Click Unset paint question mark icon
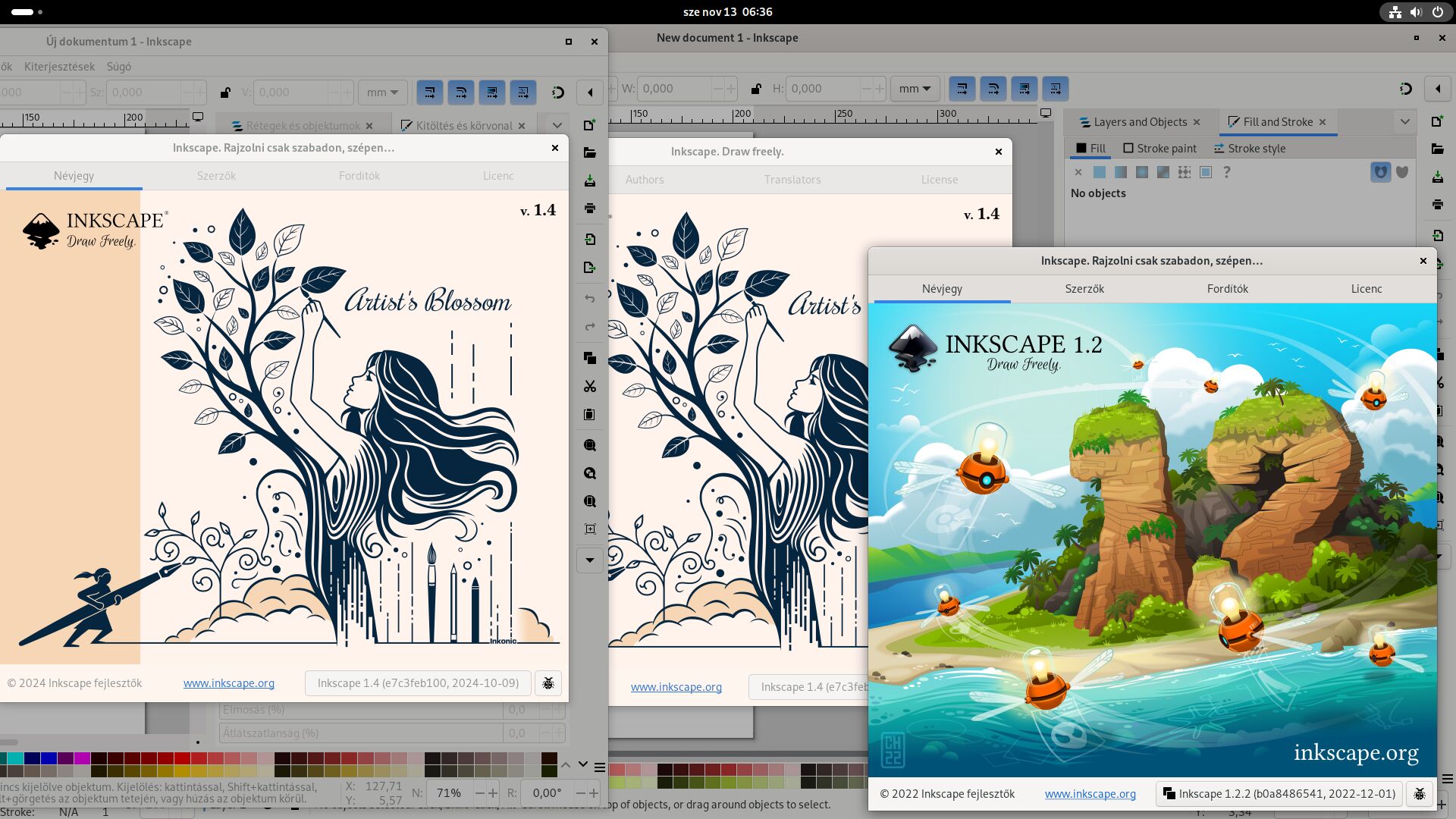Screen dimensions: 1456x819 click(1227, 172)
